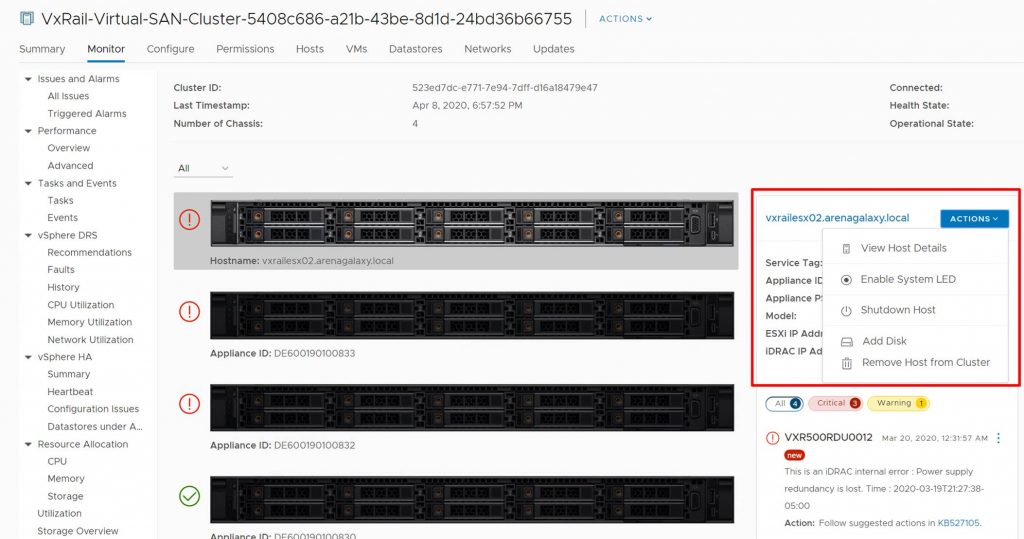Select chassis image for appliance DE600190100832

coord(472,408)
